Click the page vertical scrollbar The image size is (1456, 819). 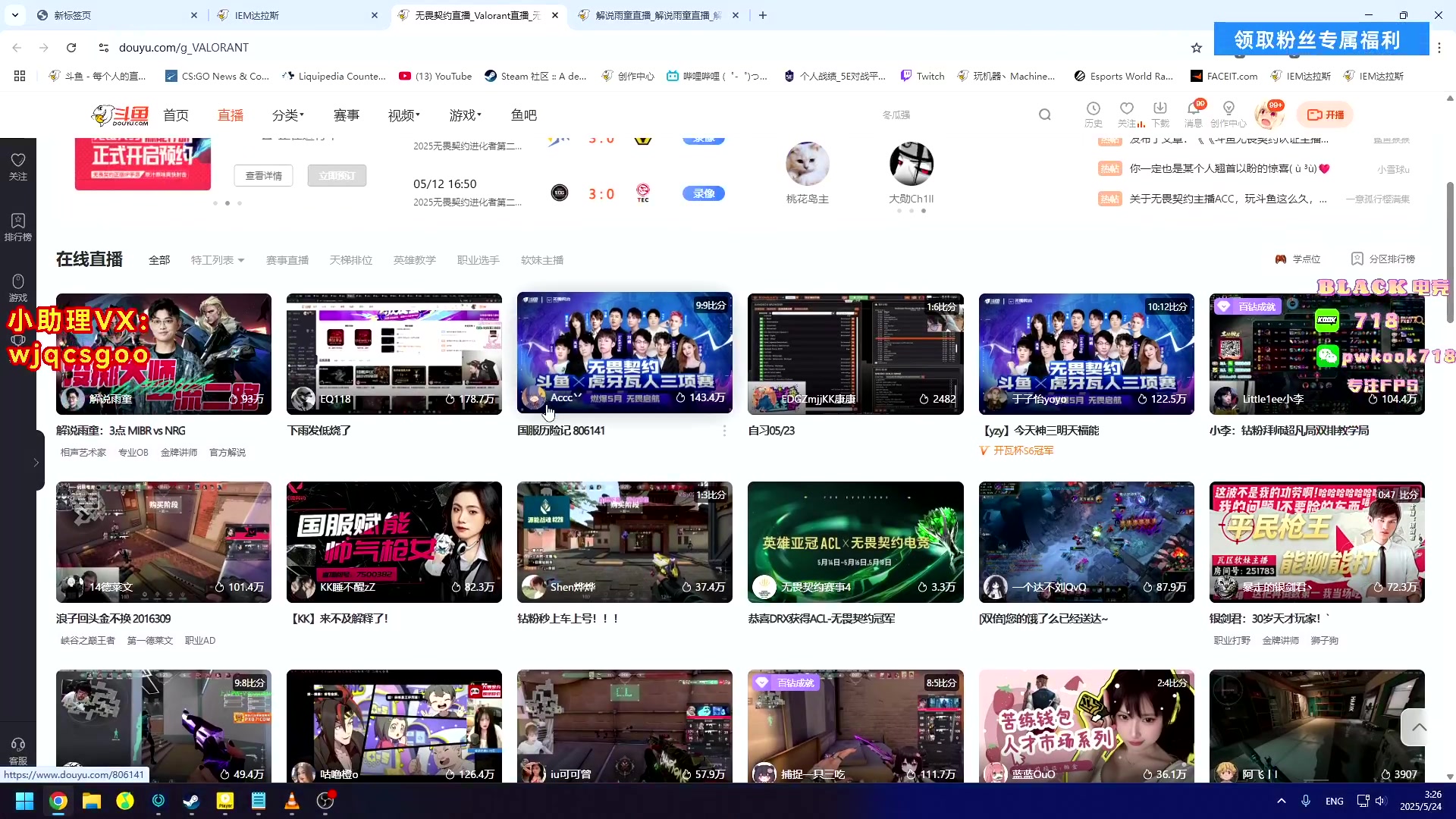pyautogui.click(x=1450, y=252)
